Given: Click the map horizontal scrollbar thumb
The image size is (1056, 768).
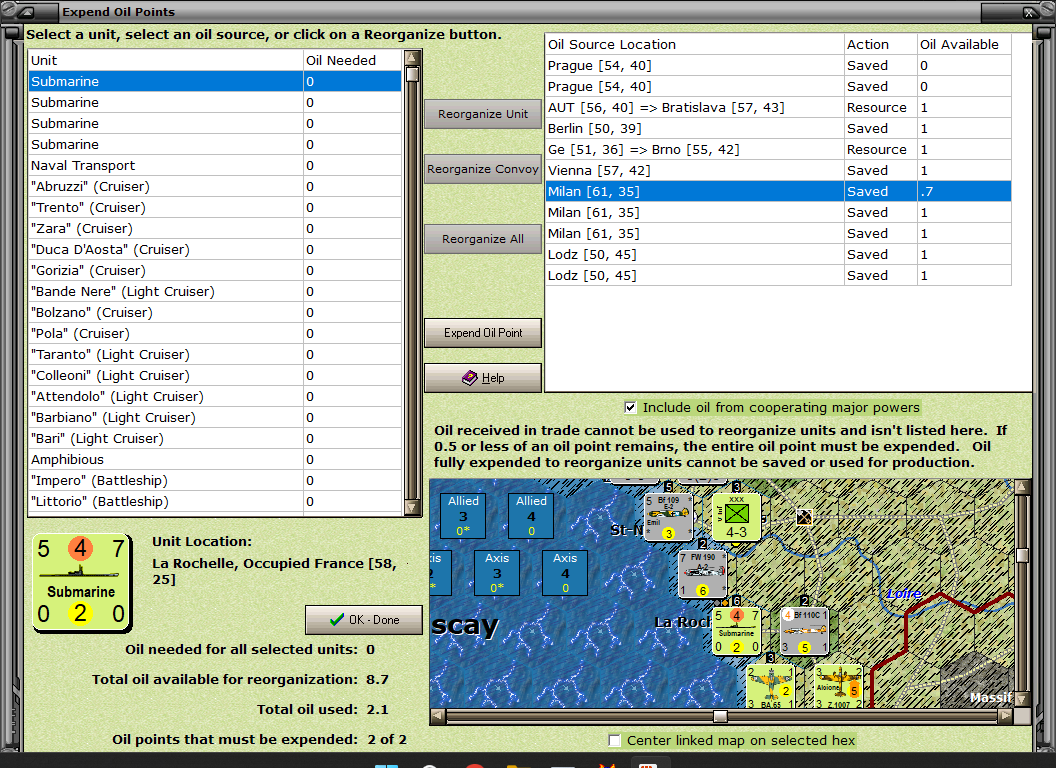Looking at the screenshot, I should 721,716.
